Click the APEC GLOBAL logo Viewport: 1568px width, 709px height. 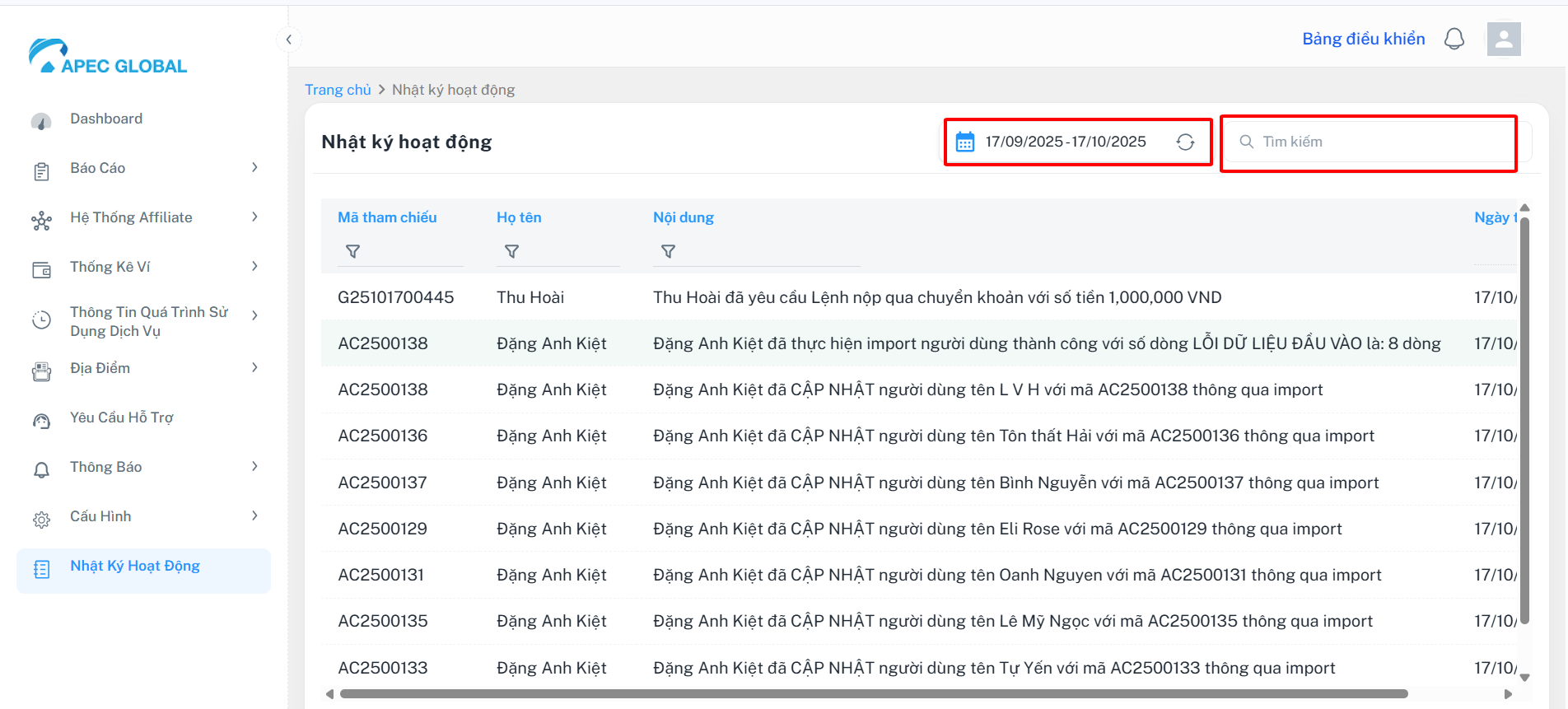click(x=108, y=57)
